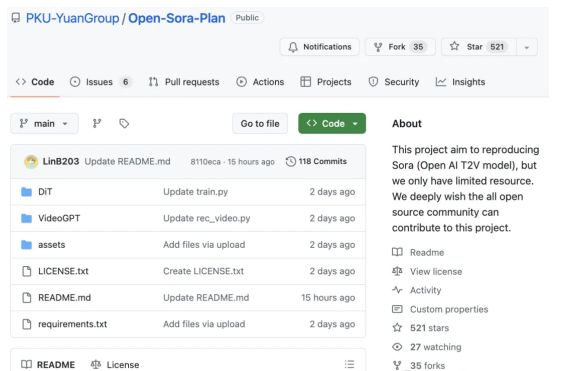Click the fork count badge 35
Viewport: 561px width, 371px height.
[x=418, y=47]
